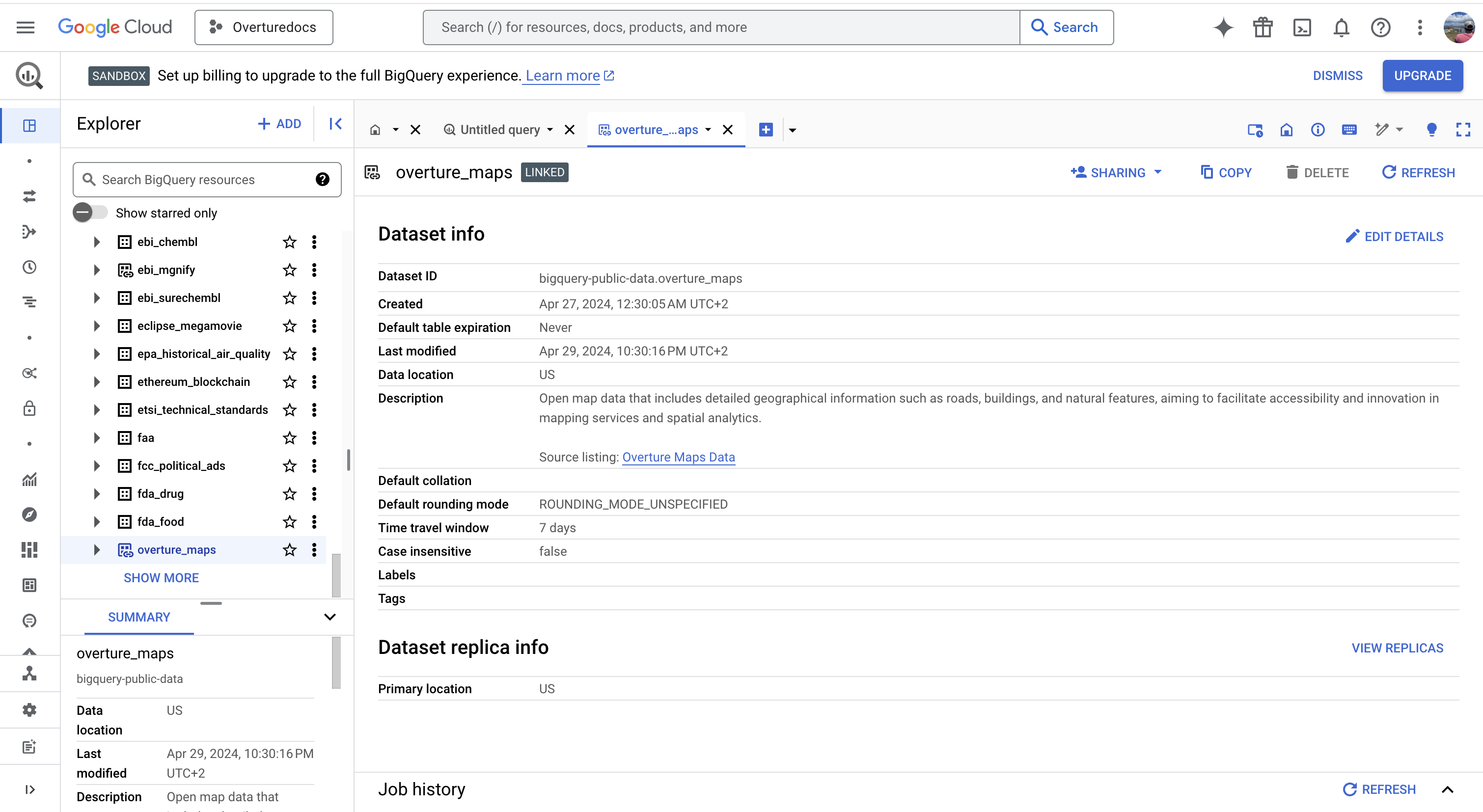The width and height of the screenshot is (1483, 812).
Task: Select the Overturedocs project picker
Action: click(264, 27)
